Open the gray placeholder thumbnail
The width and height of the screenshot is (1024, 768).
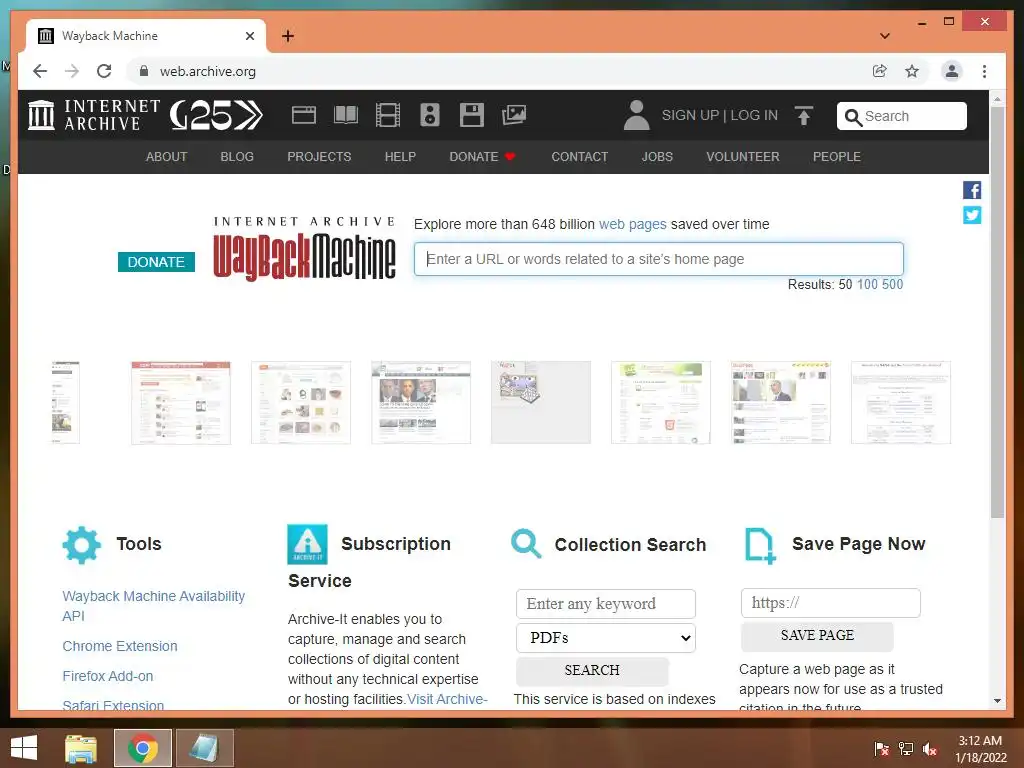(x=541, y=402)
